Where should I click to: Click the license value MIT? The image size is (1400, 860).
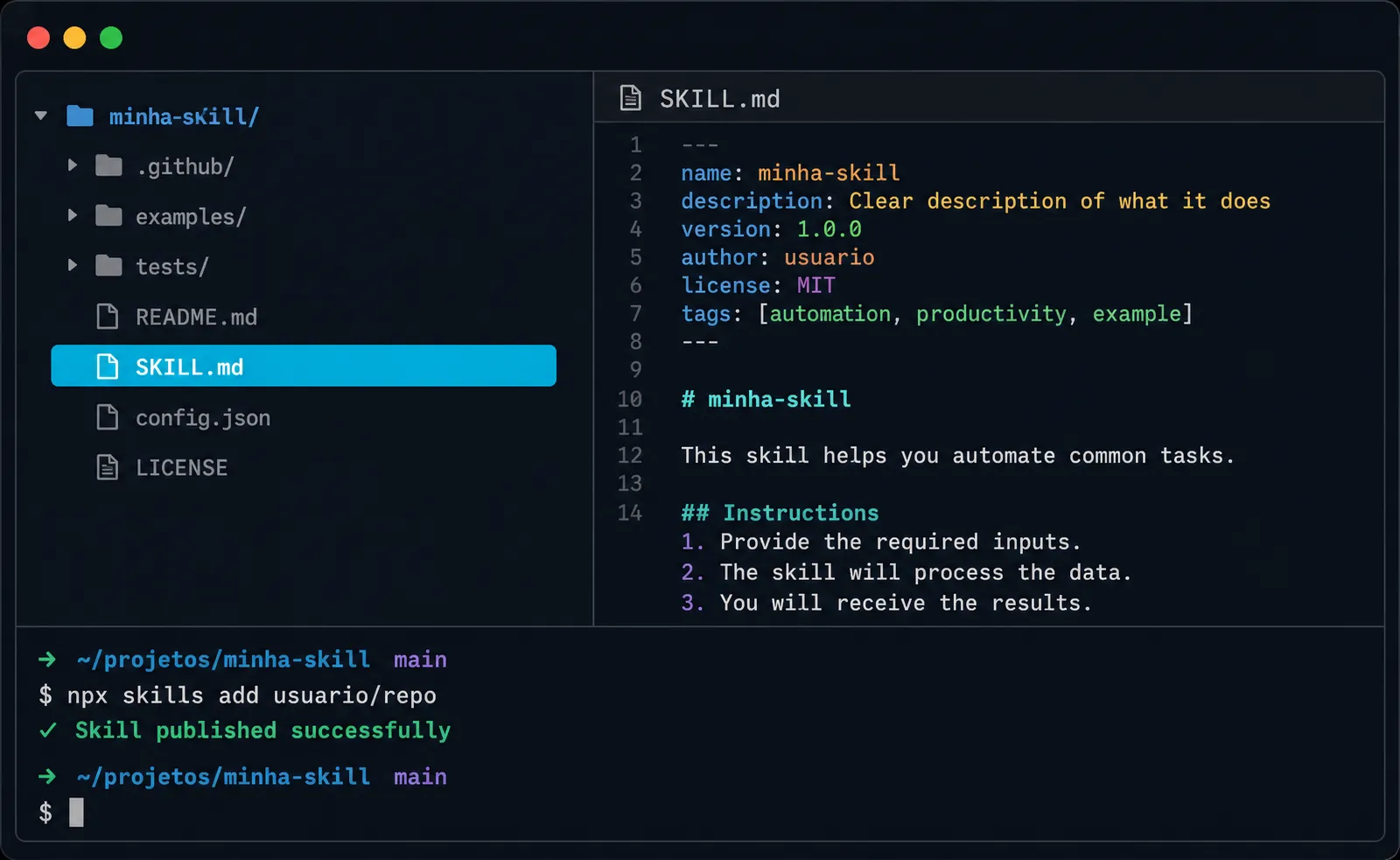tap(815, 285)
